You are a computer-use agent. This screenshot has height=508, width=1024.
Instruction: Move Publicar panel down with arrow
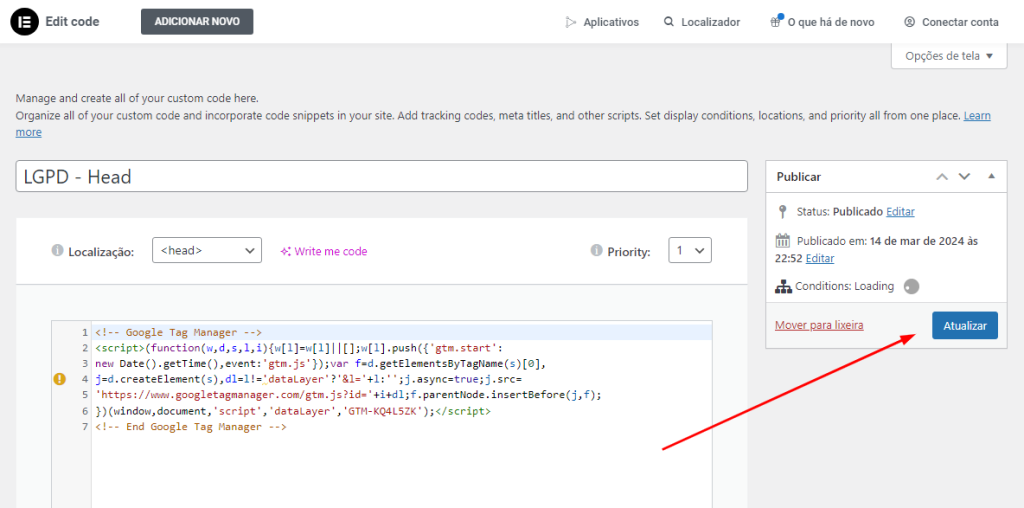pos(965,176)
